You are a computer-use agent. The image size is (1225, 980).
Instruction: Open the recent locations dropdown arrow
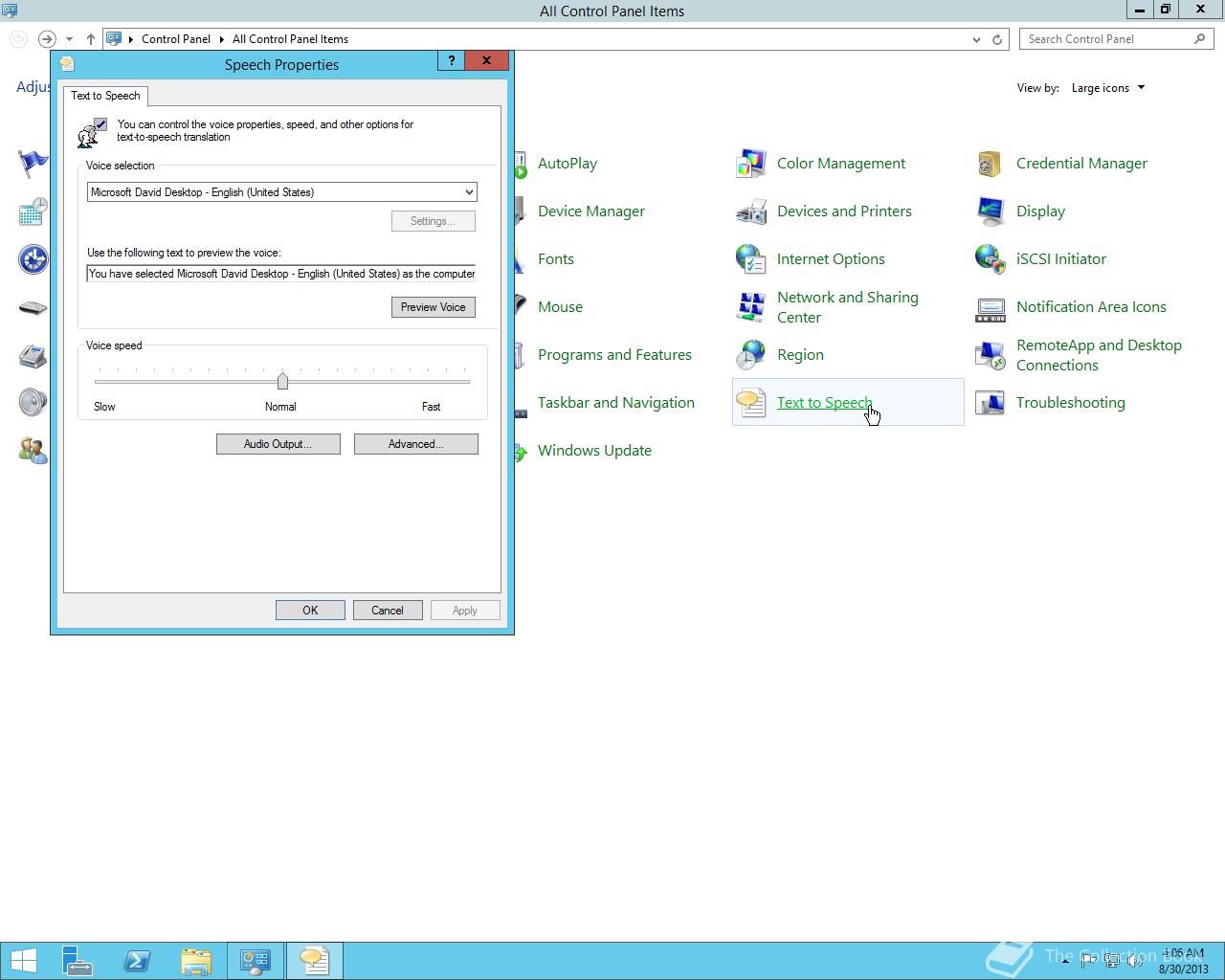click(69, 39)
